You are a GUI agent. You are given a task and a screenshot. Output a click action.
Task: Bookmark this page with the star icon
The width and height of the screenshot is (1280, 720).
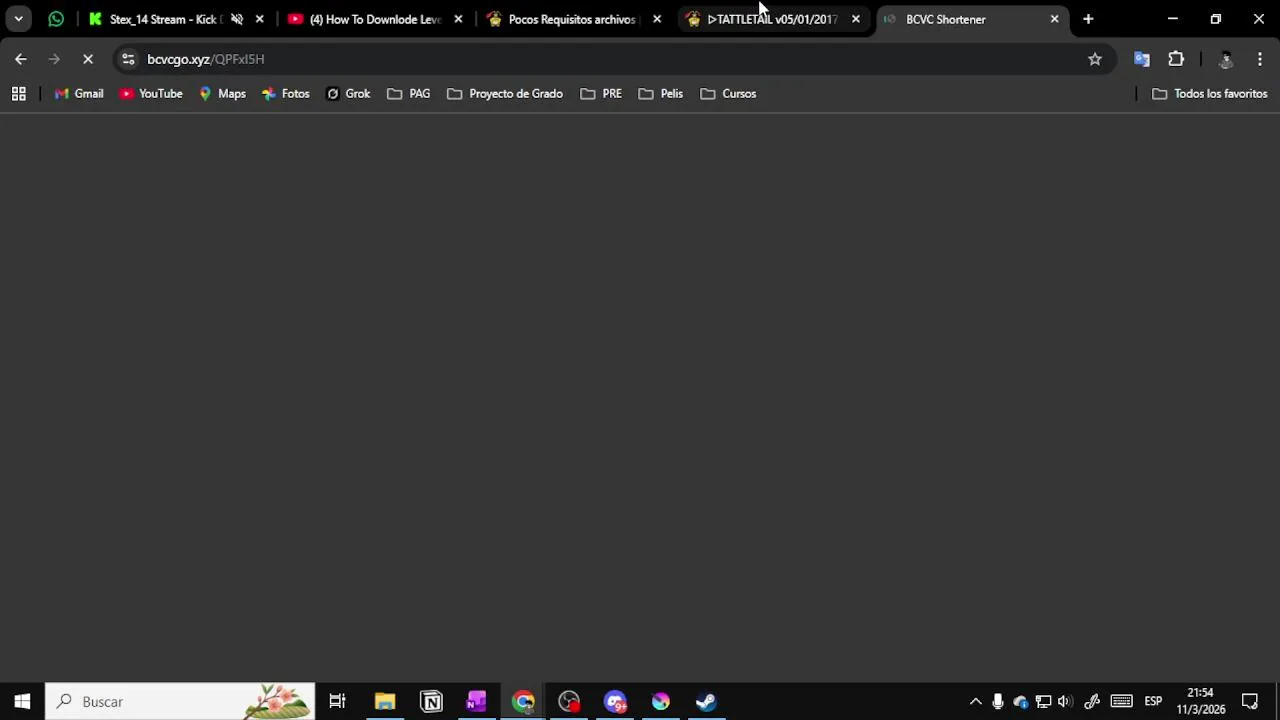coord(1095,59)
